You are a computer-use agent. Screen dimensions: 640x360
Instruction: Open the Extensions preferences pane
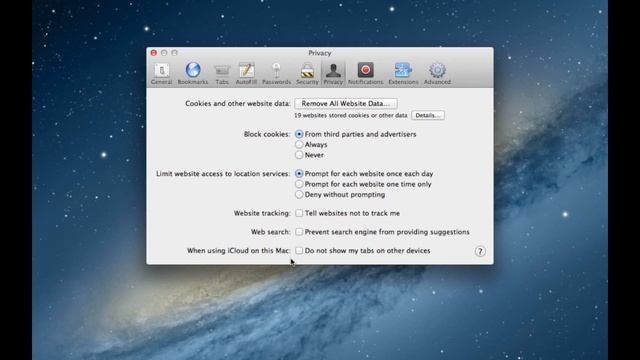[x=403, y=74]
